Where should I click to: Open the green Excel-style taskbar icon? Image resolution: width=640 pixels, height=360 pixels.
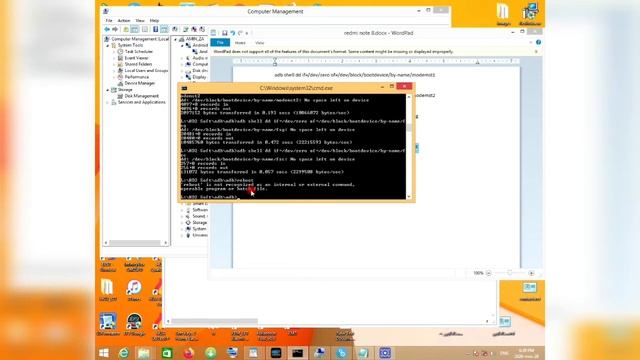(x=167, y=353)
